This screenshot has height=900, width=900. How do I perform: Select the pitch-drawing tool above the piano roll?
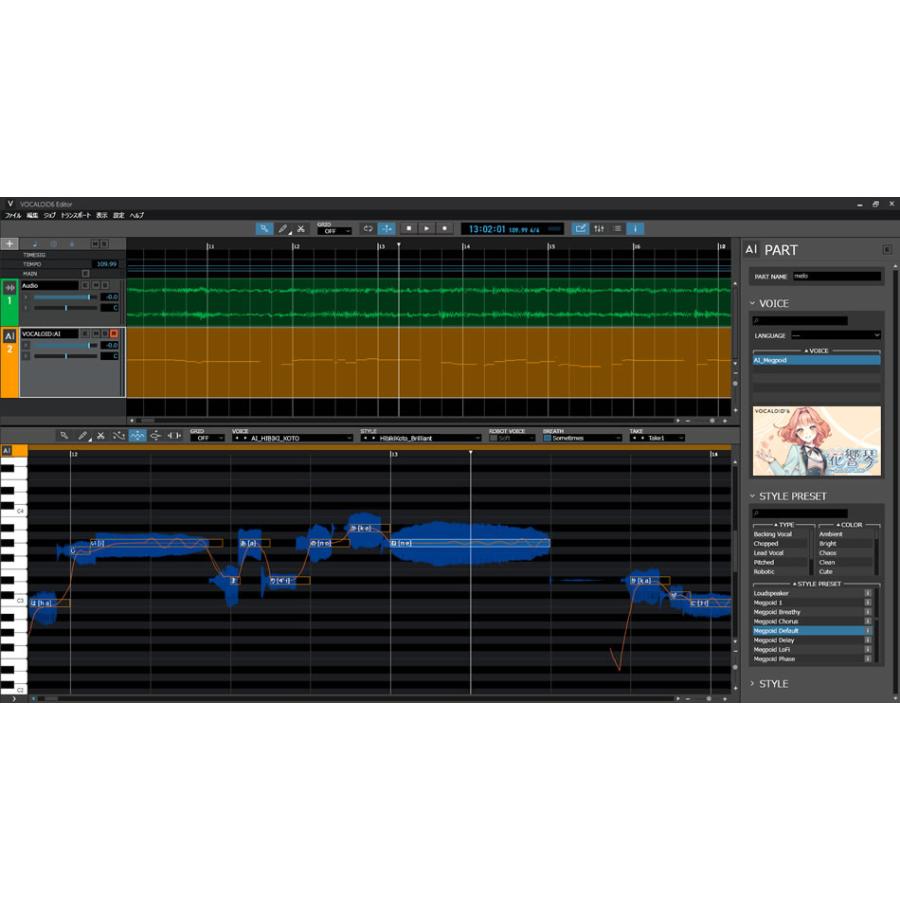click(138, 436)
